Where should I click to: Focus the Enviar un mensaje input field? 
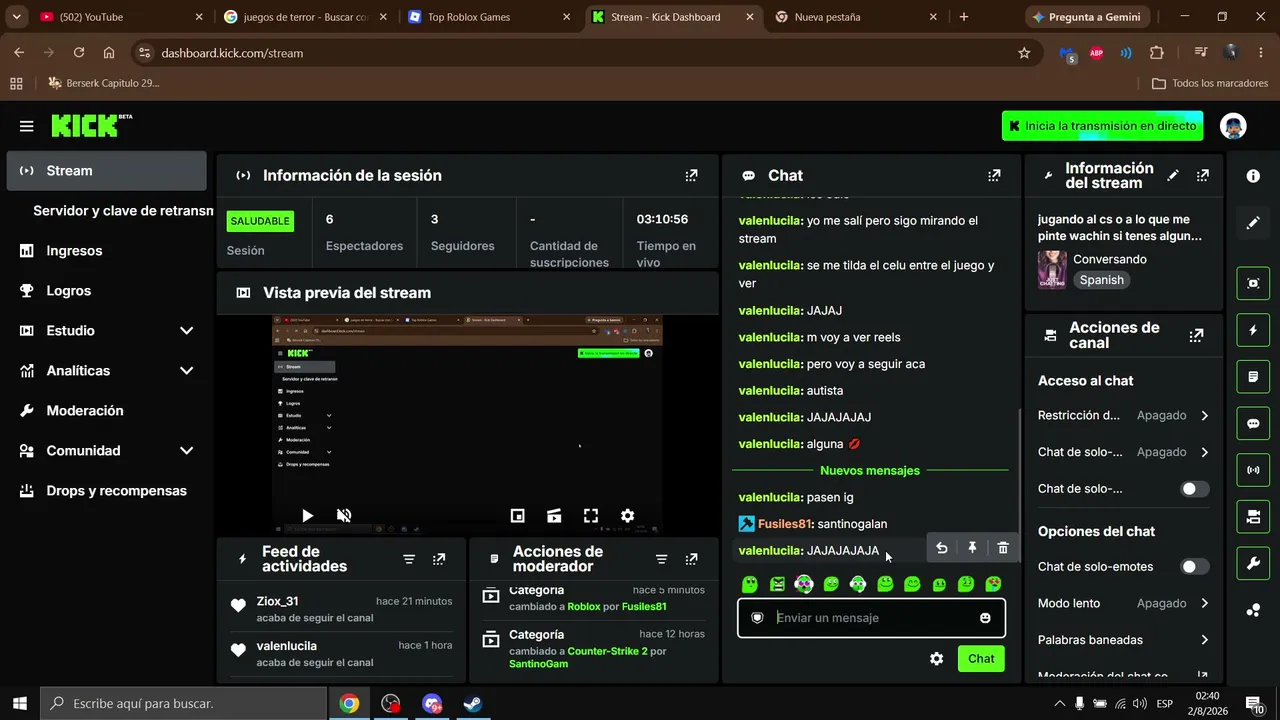click(x=872, y=618)
